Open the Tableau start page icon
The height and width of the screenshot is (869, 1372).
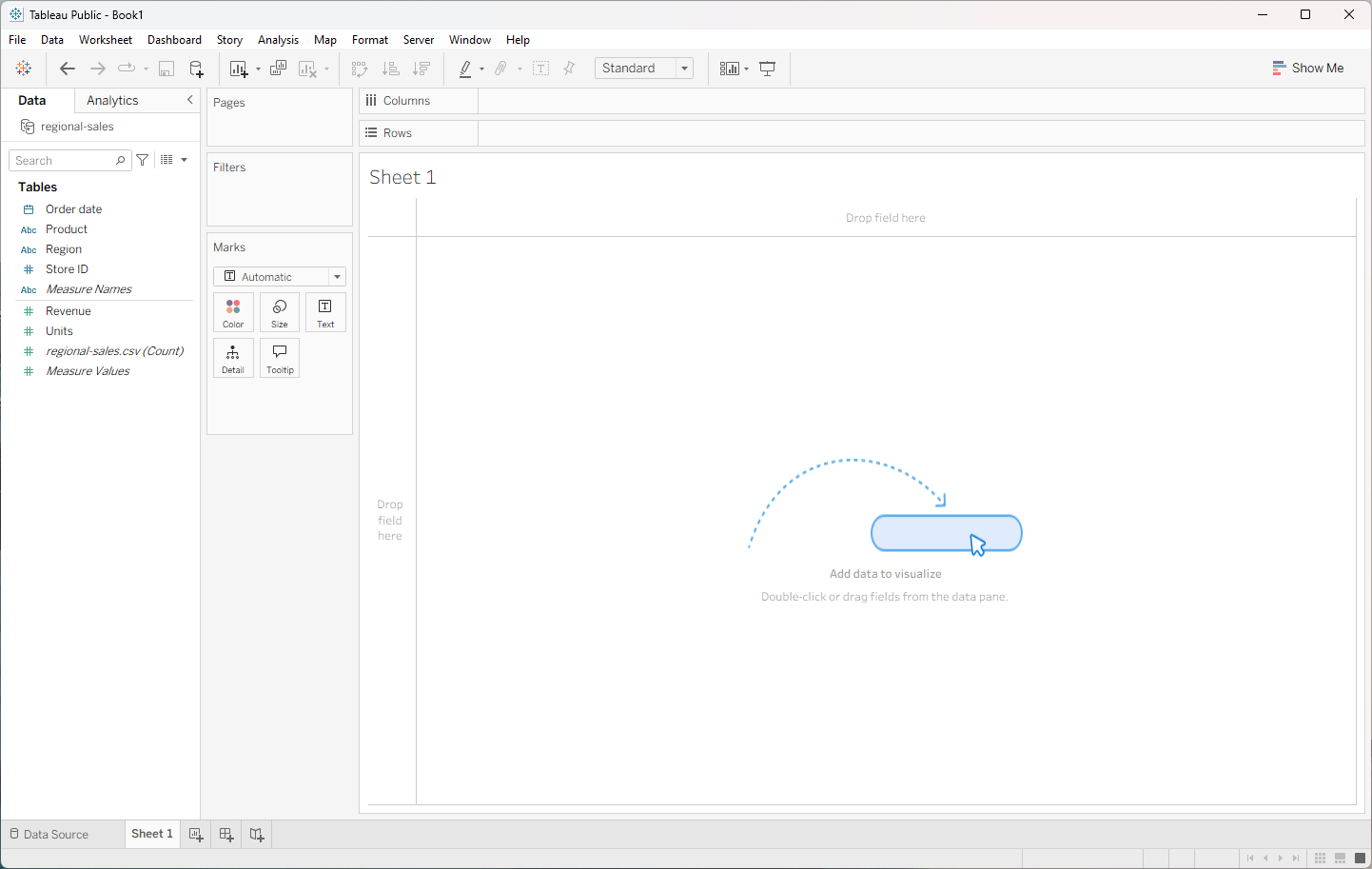click(24, 69)
